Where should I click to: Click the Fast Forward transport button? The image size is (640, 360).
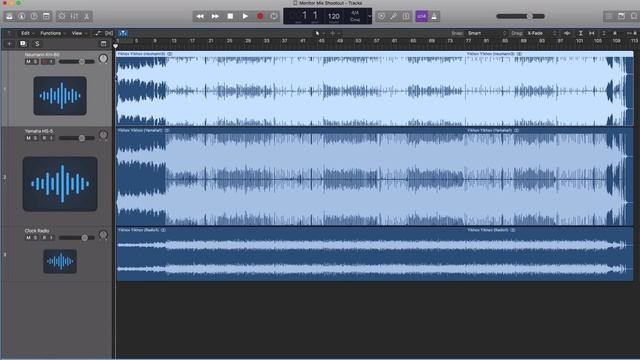215,16
